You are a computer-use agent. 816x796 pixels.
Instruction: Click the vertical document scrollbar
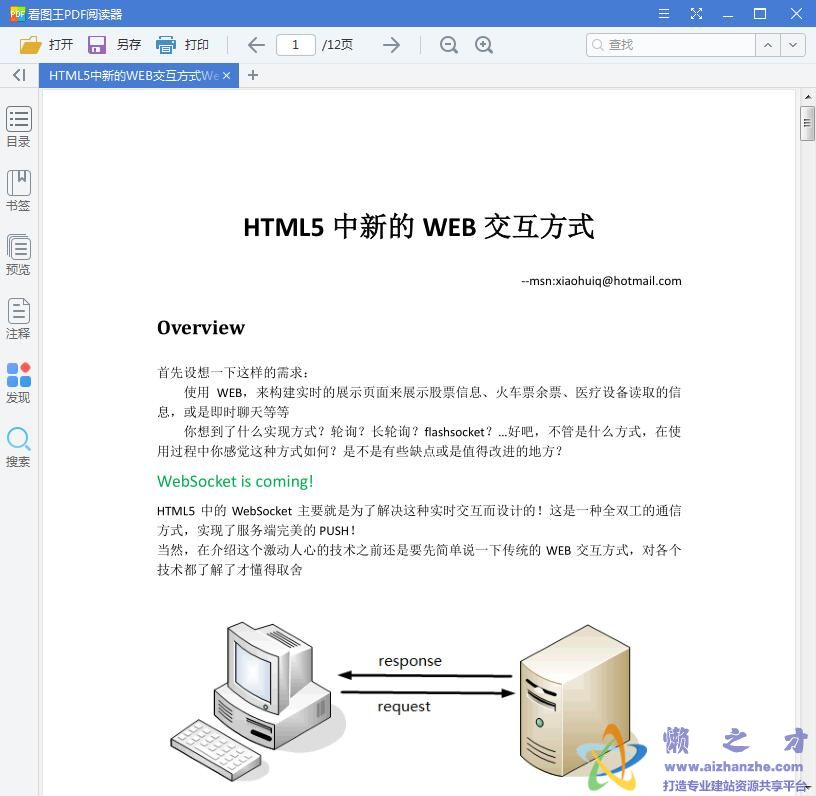click(806, 124)
